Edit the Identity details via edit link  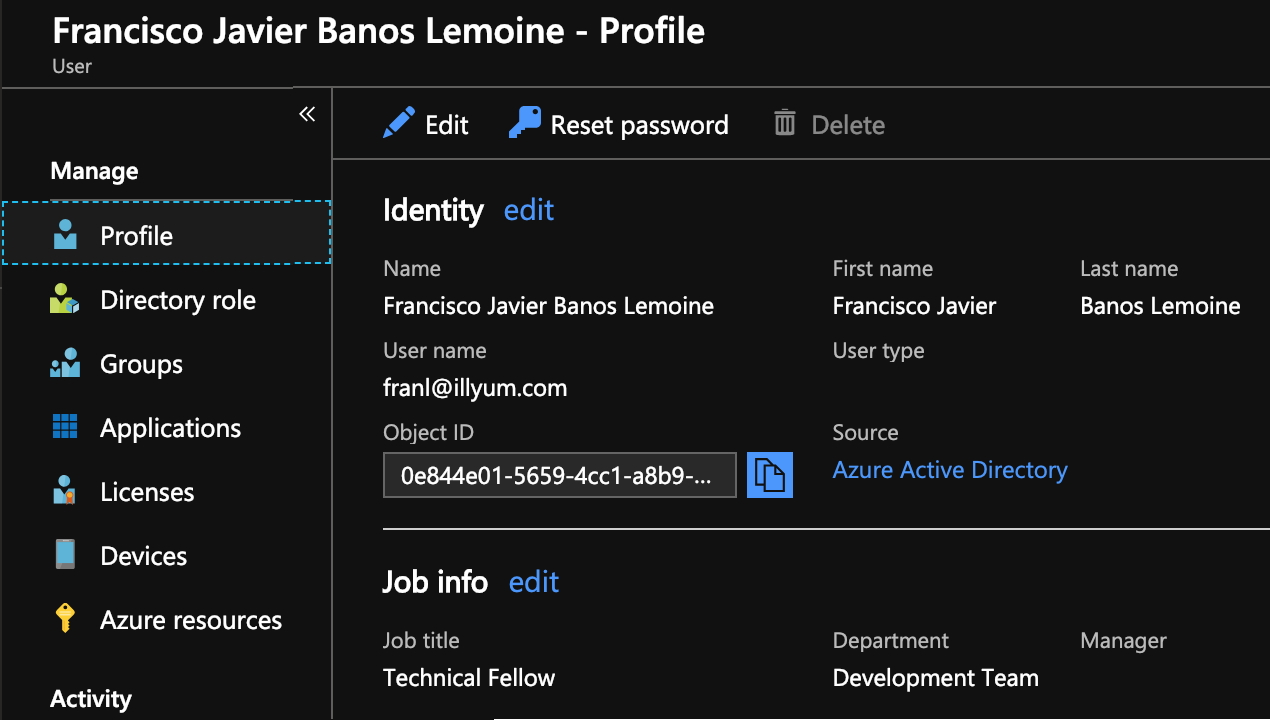tap(528, 210)
